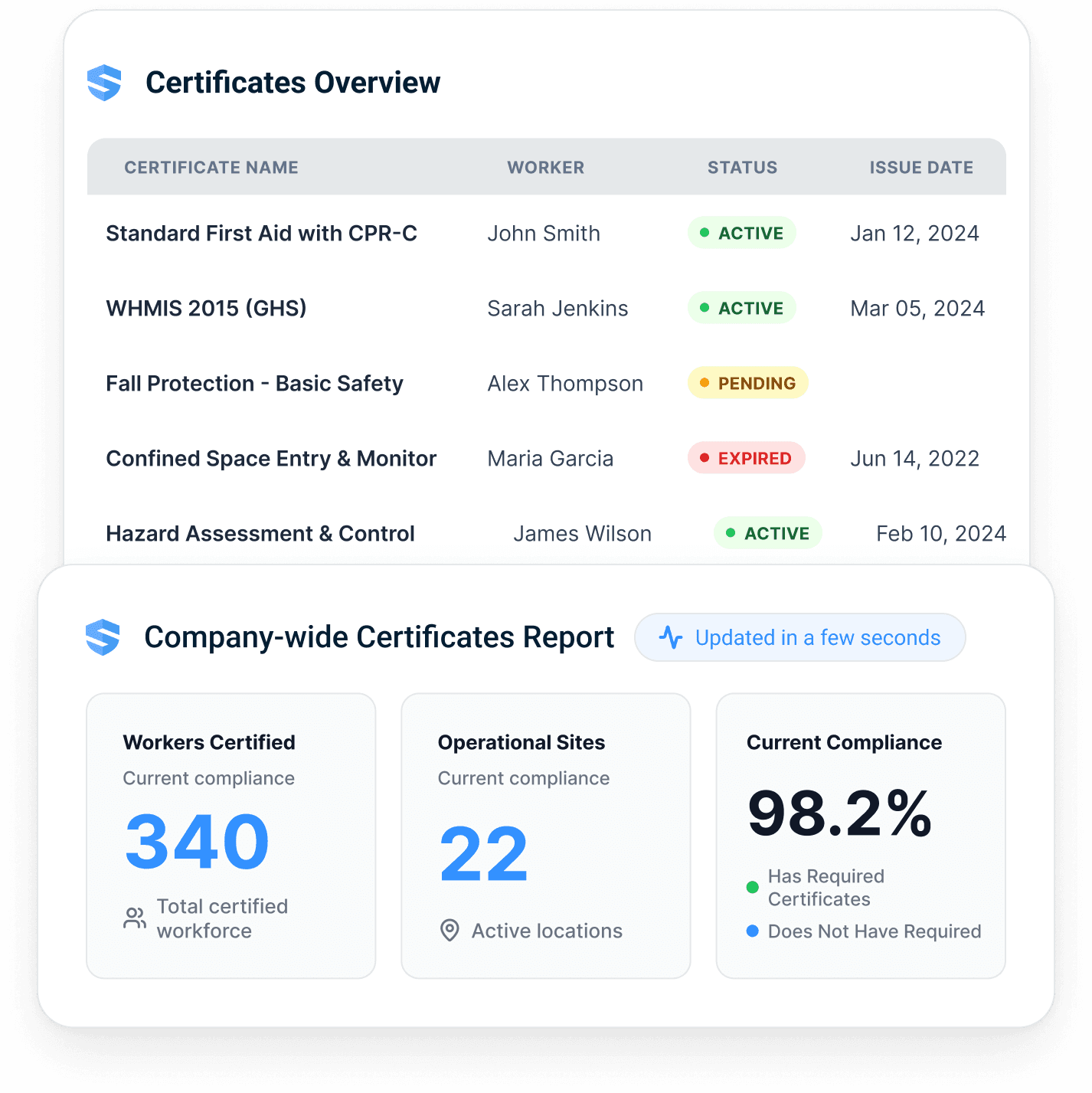
Task: Click 'Total certified workforce' label
Action: (x=222, y=918)
